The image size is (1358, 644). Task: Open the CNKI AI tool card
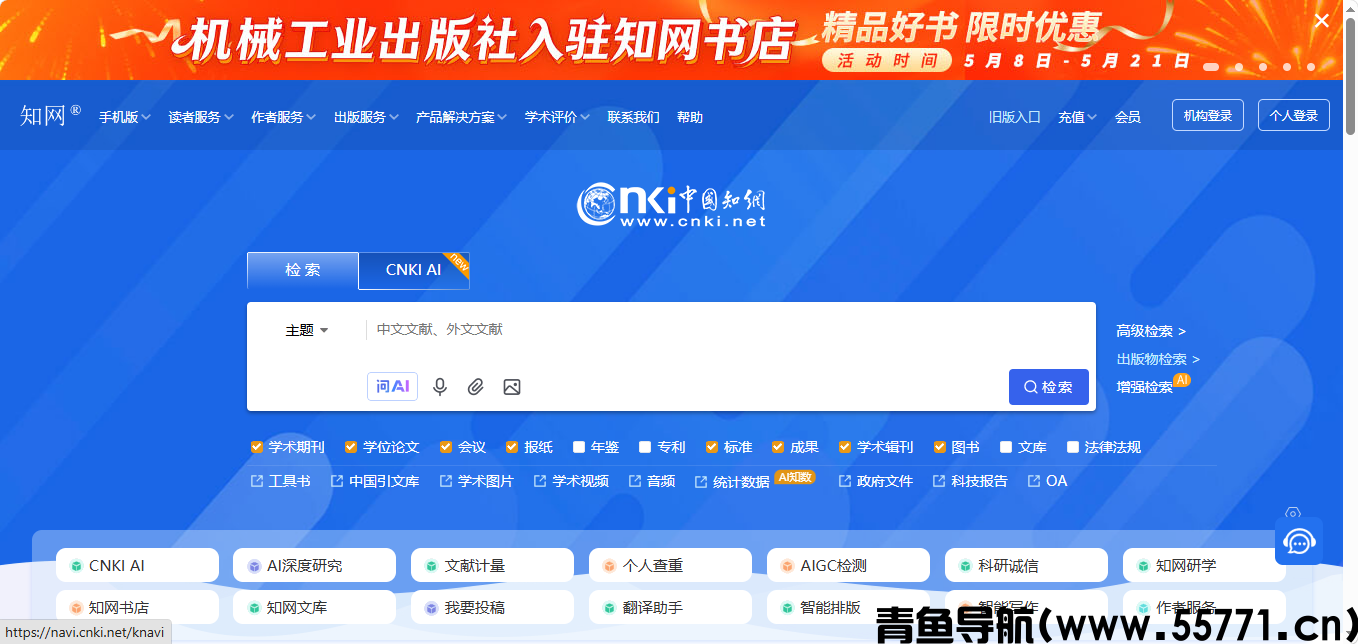pos(137,565)
